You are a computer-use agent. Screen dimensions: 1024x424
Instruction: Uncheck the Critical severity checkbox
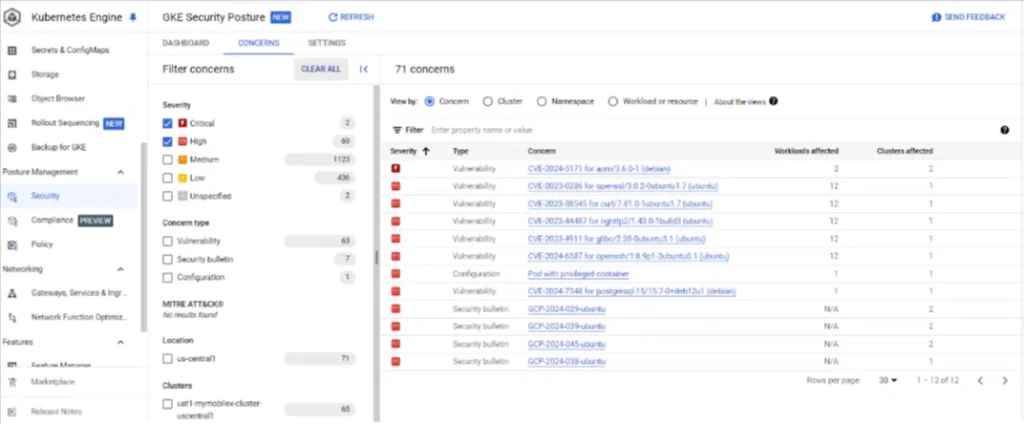click(168, 123)
